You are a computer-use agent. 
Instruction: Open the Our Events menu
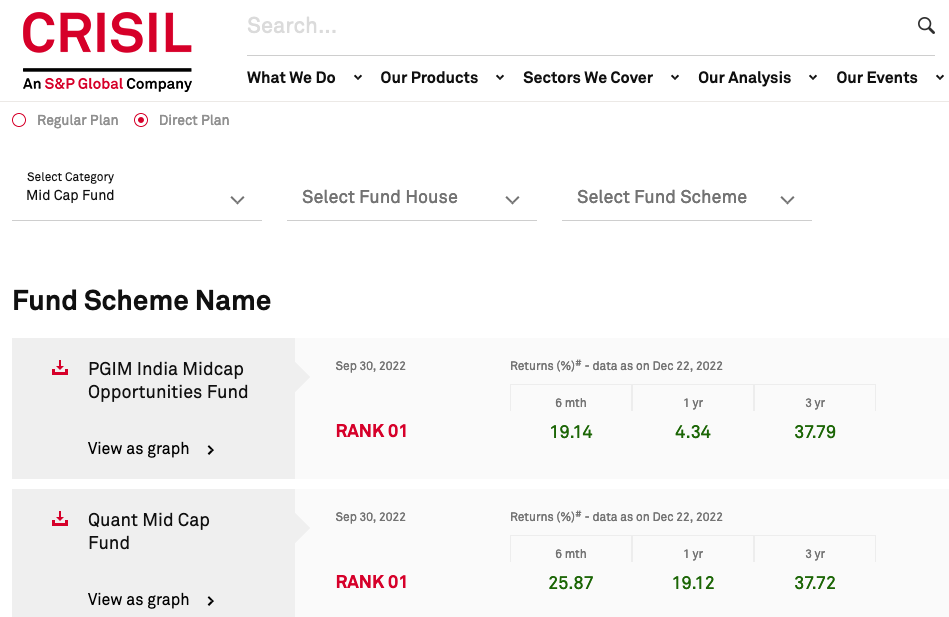(876, 78)
